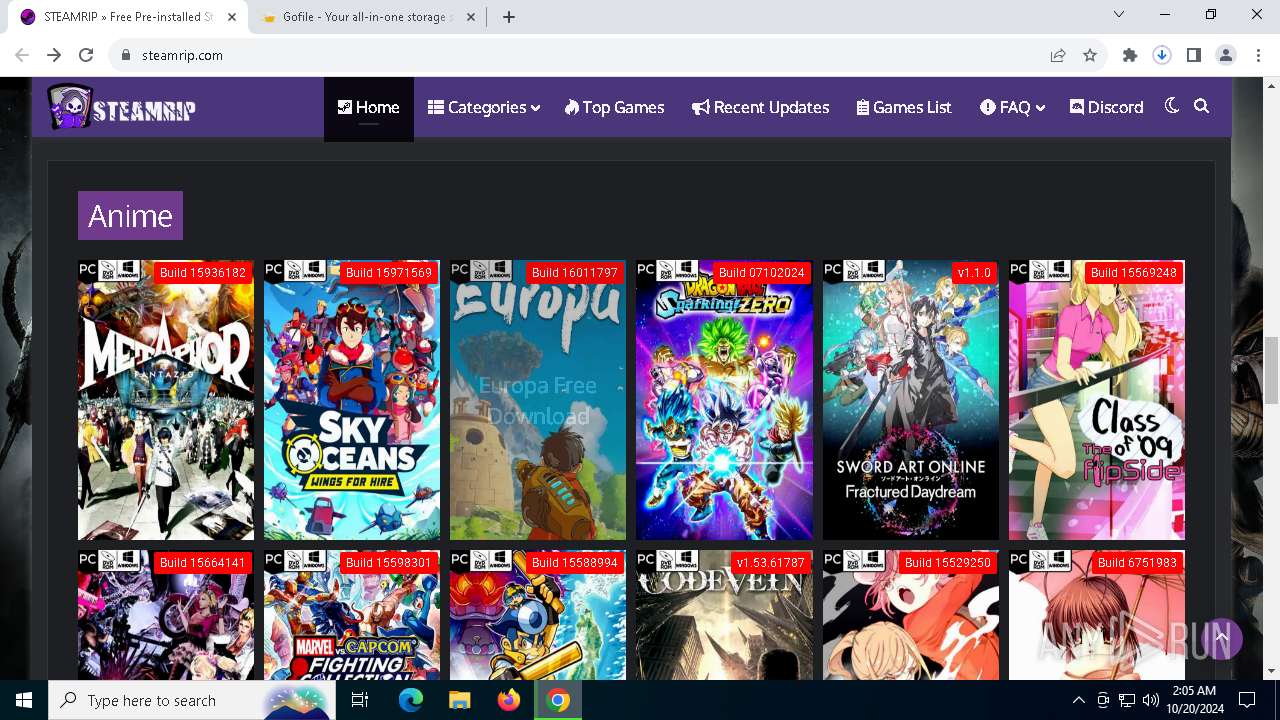Click the Build 15588994 badge
Screen dimensions: 1280x720
click(x=575, y=563)
